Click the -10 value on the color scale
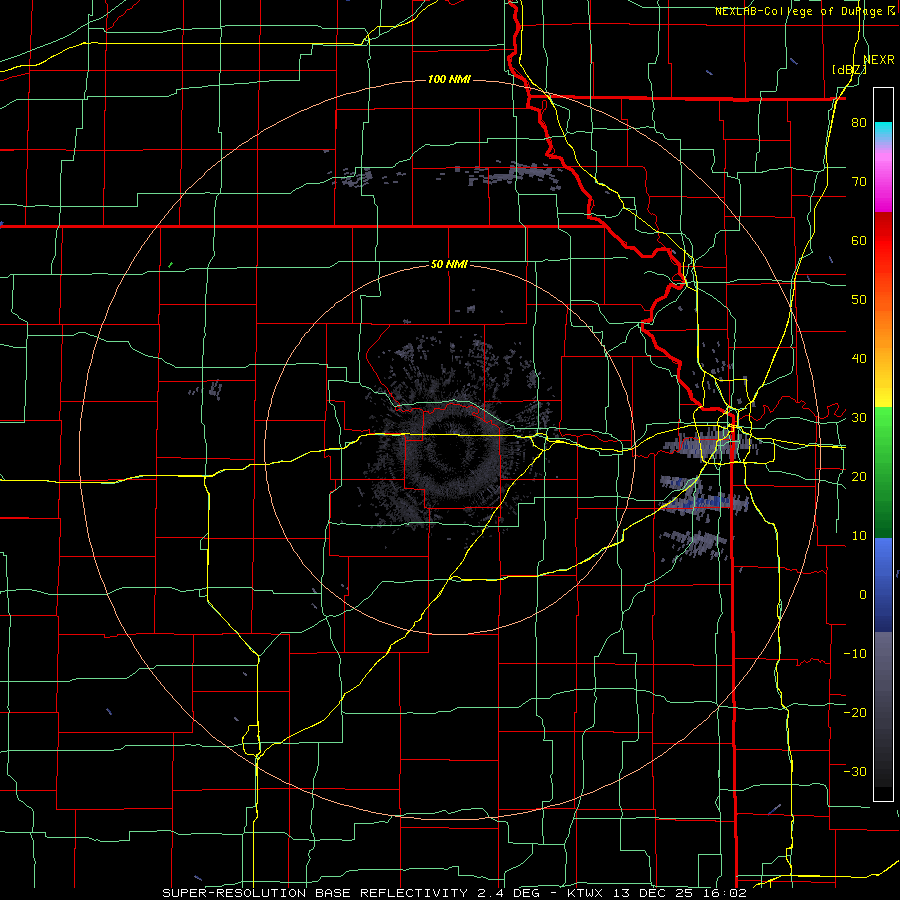900x900 pixels. pyautogui.click(x=855, y=654)
